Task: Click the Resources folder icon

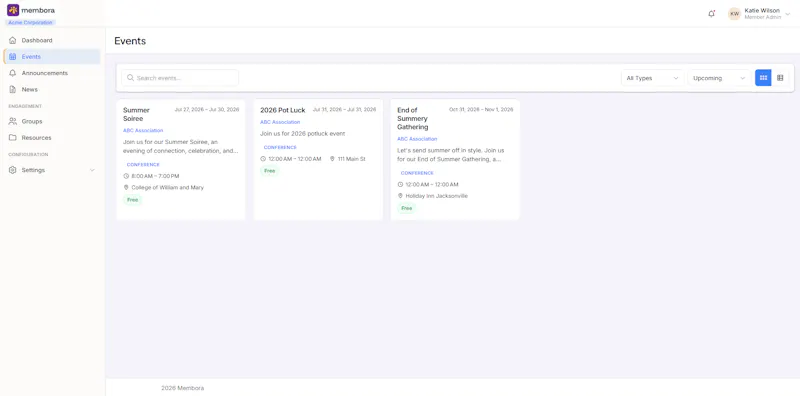Action: (x=13, y=138)
